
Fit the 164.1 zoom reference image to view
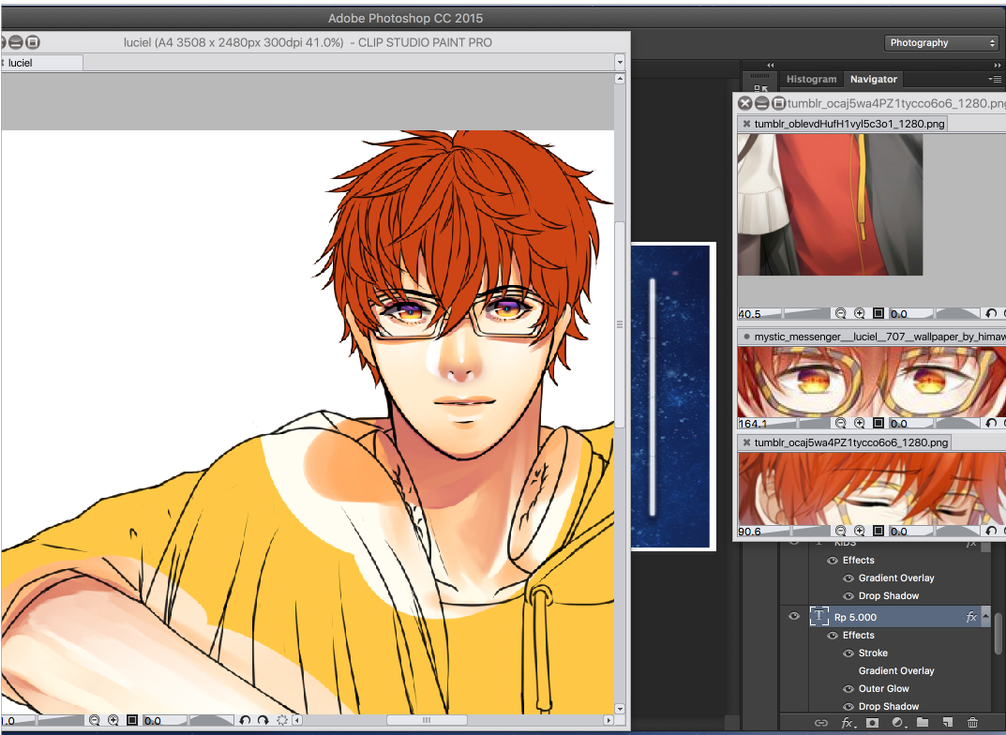click(878, 423)
